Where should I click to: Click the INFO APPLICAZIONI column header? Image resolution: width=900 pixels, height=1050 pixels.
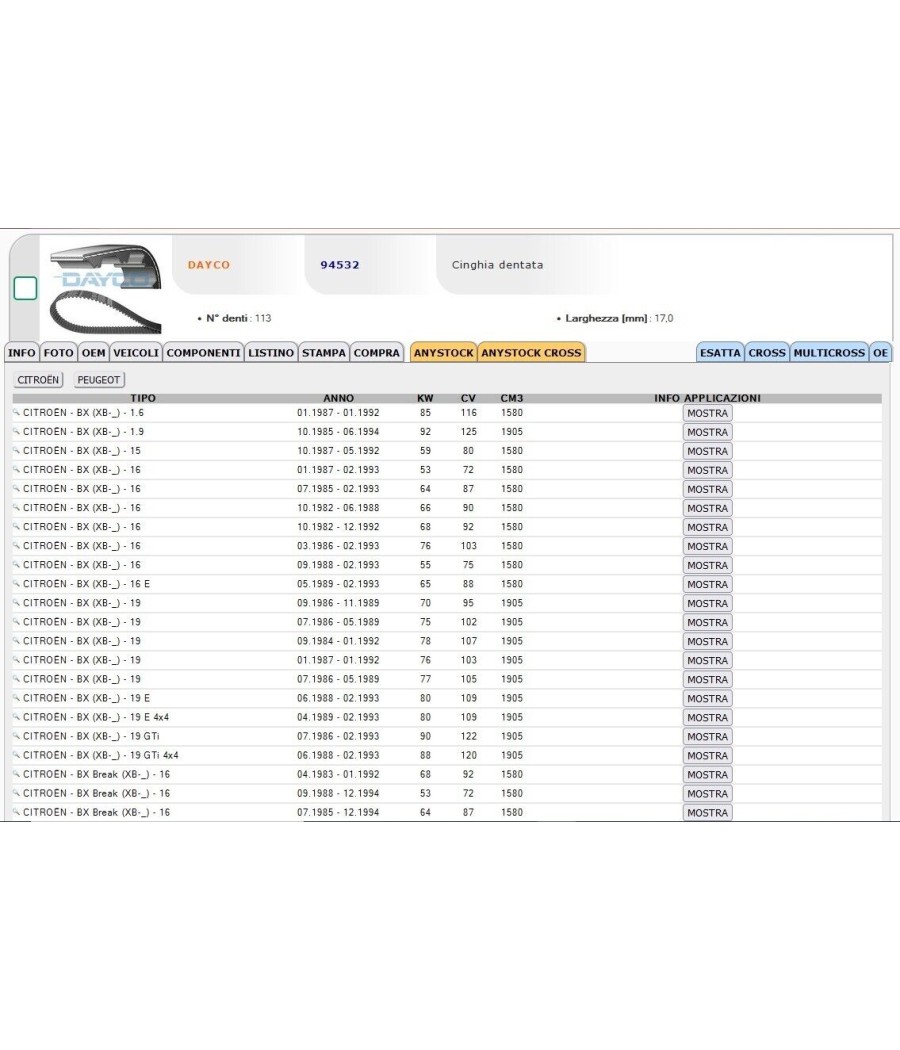click(x=707, y=398)
